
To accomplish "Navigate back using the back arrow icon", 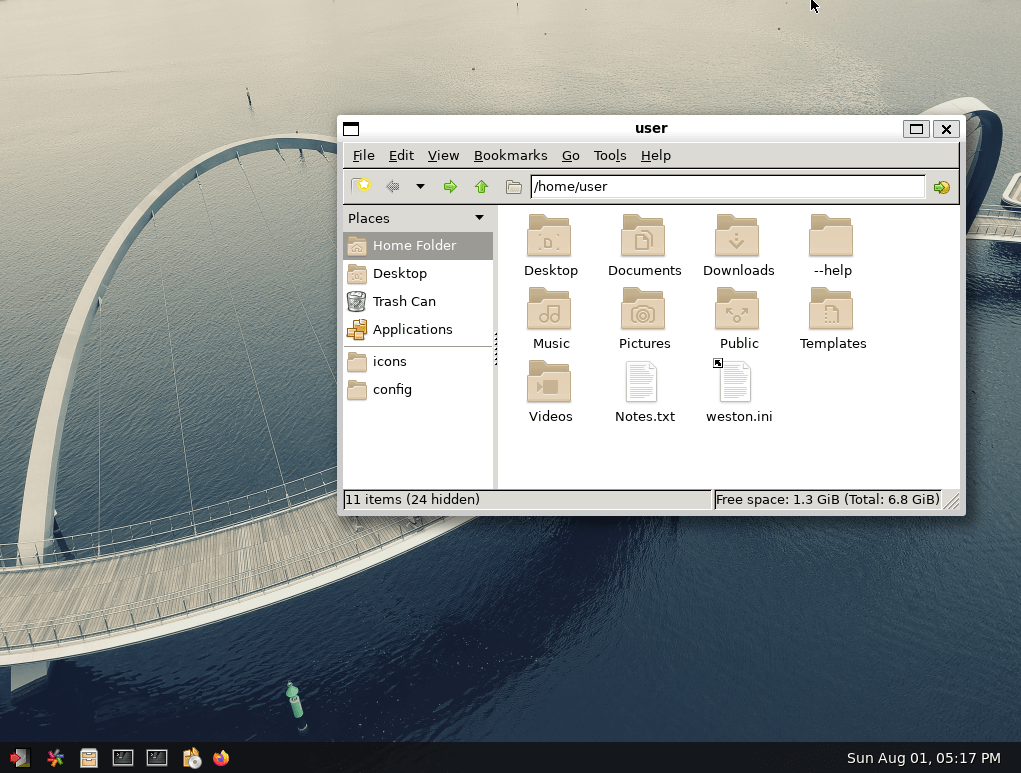I will (x=392, y=186).
